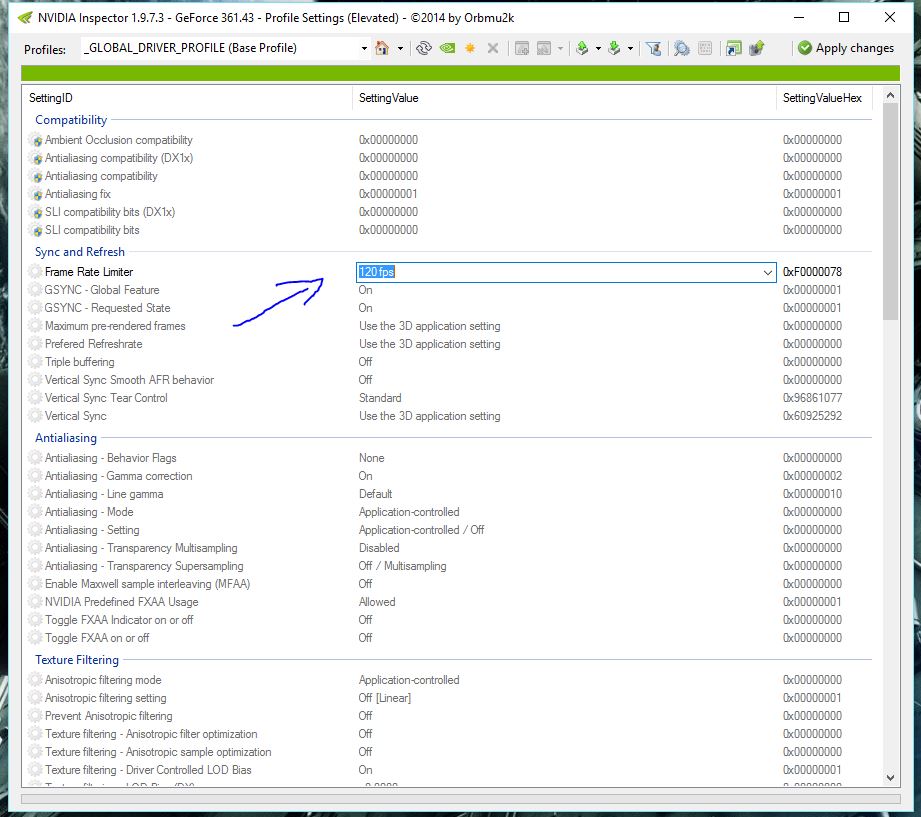Image resolution: width=921 pixels, height=817 pixels.
Task: Click gear icon beside Frame Rate Limiter
Action: click(36, 272)
